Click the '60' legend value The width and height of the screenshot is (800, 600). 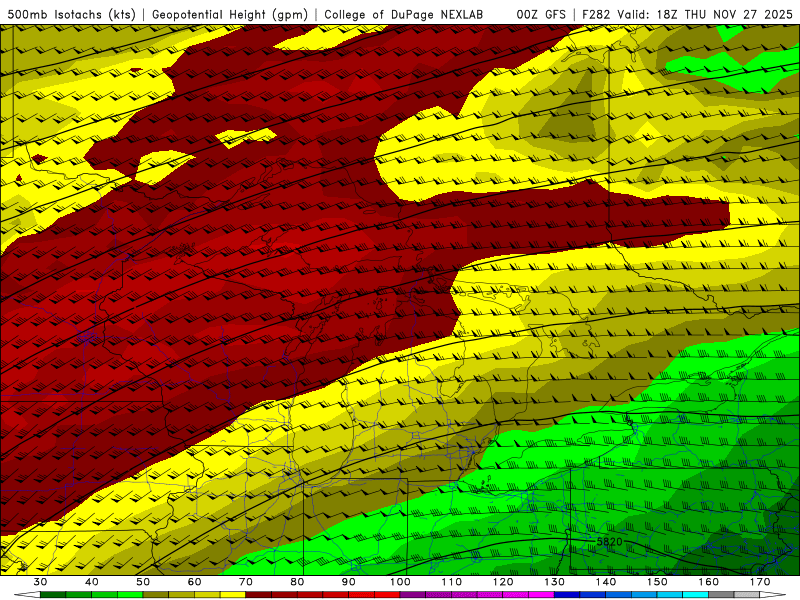[194, 582]
